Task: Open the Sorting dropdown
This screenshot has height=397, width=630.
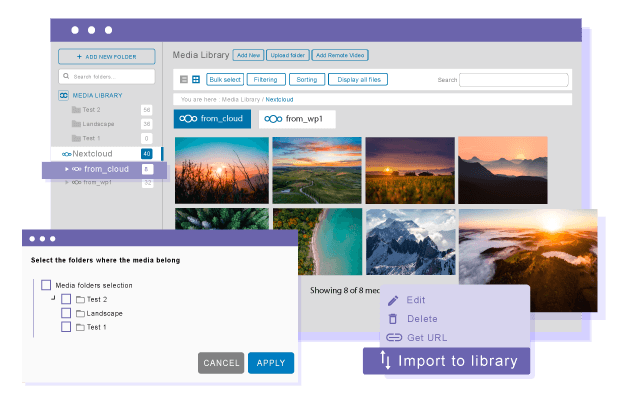Action: 307,80
